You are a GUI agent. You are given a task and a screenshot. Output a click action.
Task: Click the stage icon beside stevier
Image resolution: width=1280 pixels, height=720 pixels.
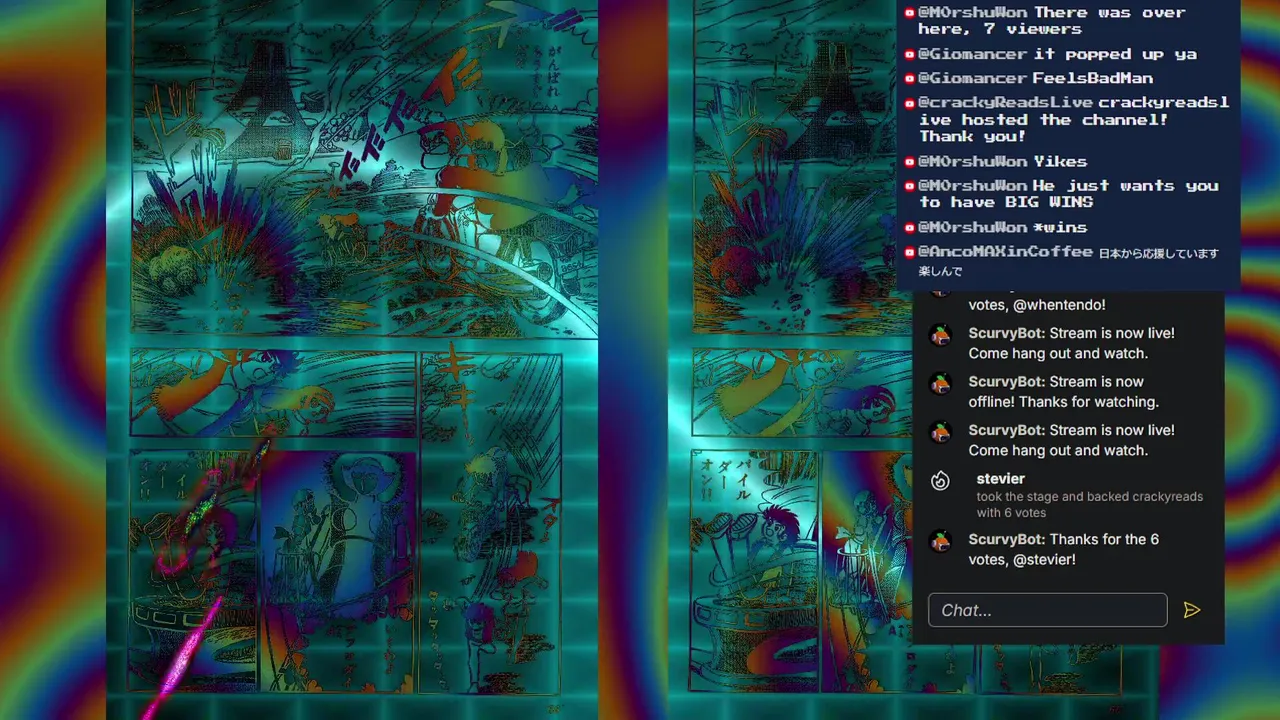(940, 481)
